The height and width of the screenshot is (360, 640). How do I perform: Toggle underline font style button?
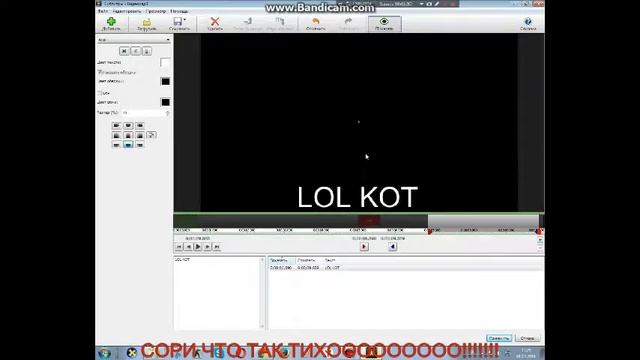click(x=147, y=51)
